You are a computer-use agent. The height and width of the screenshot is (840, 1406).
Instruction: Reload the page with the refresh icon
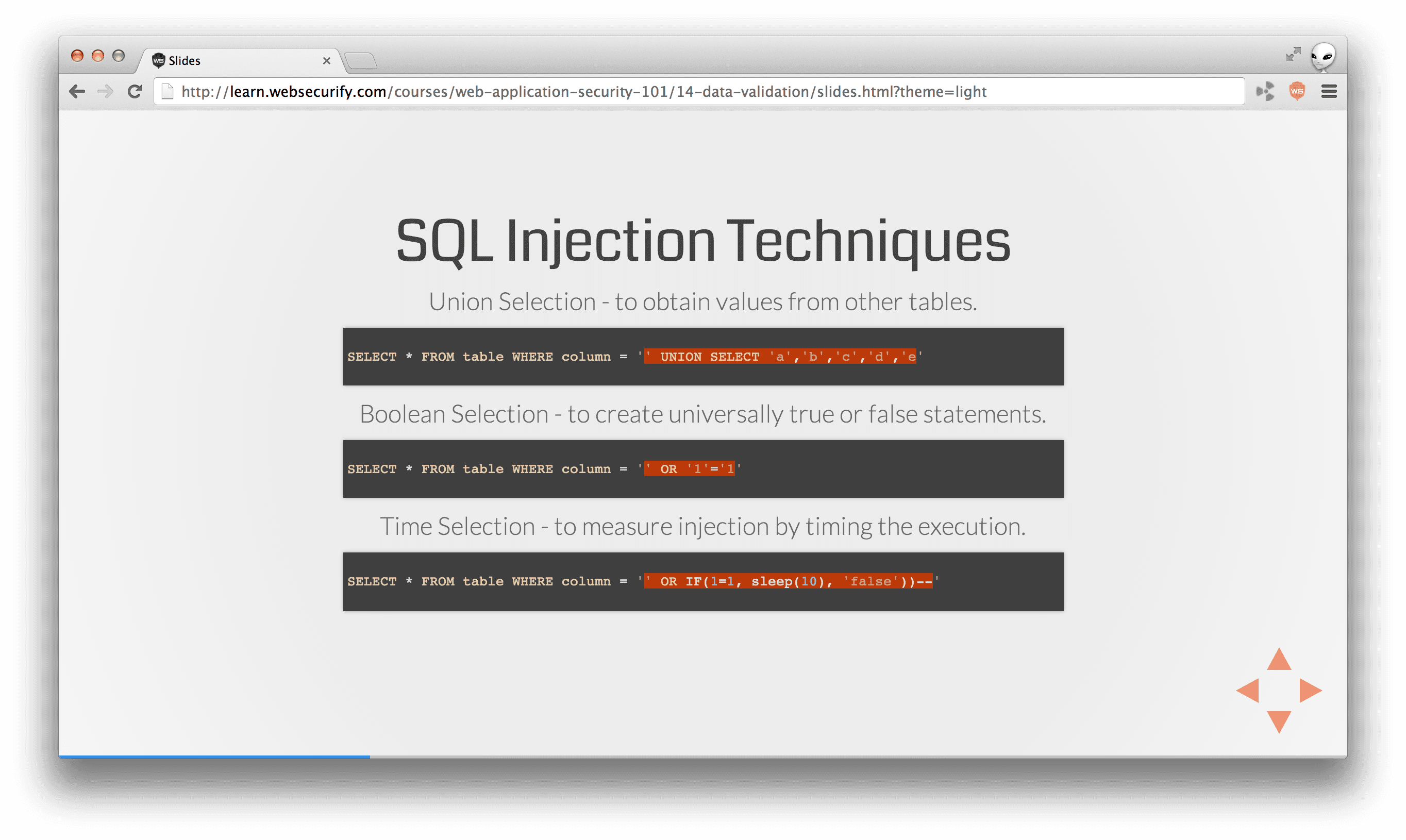135,92
